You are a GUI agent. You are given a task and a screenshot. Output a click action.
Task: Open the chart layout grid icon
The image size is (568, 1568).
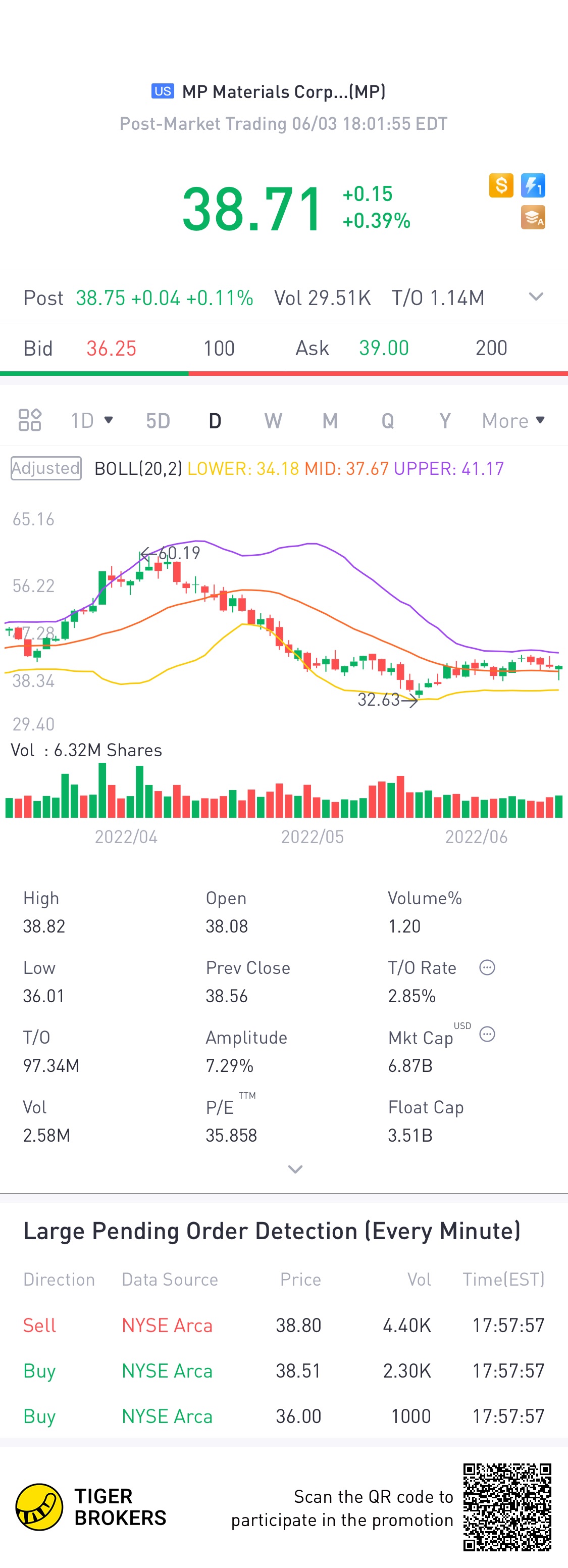point(30,420)
